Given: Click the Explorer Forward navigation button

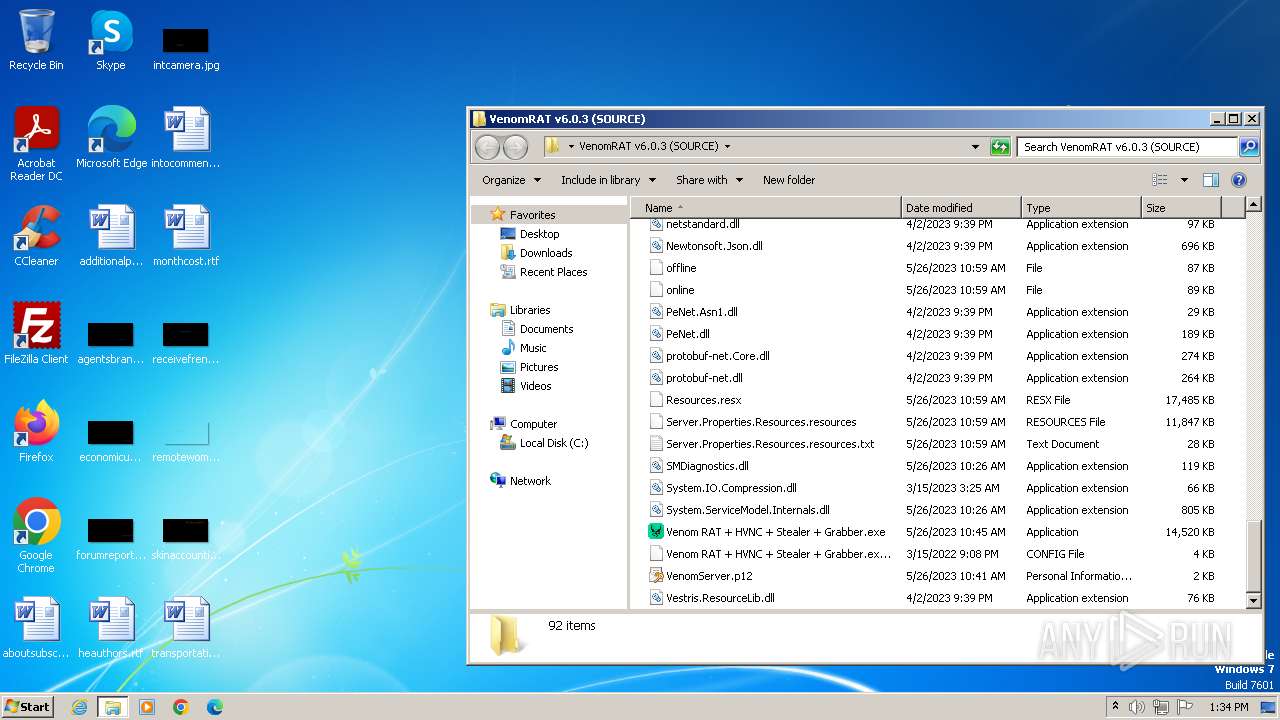Looking at the screenshot, I should [x=515, y=147].
